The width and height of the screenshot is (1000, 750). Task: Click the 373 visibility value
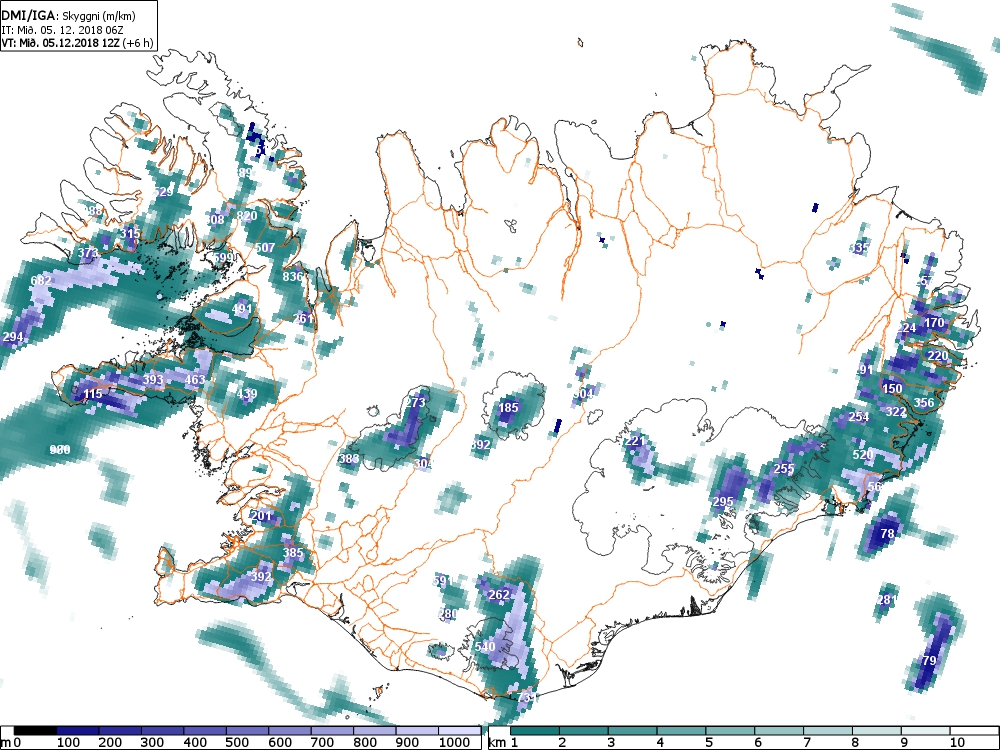point(88,253)
